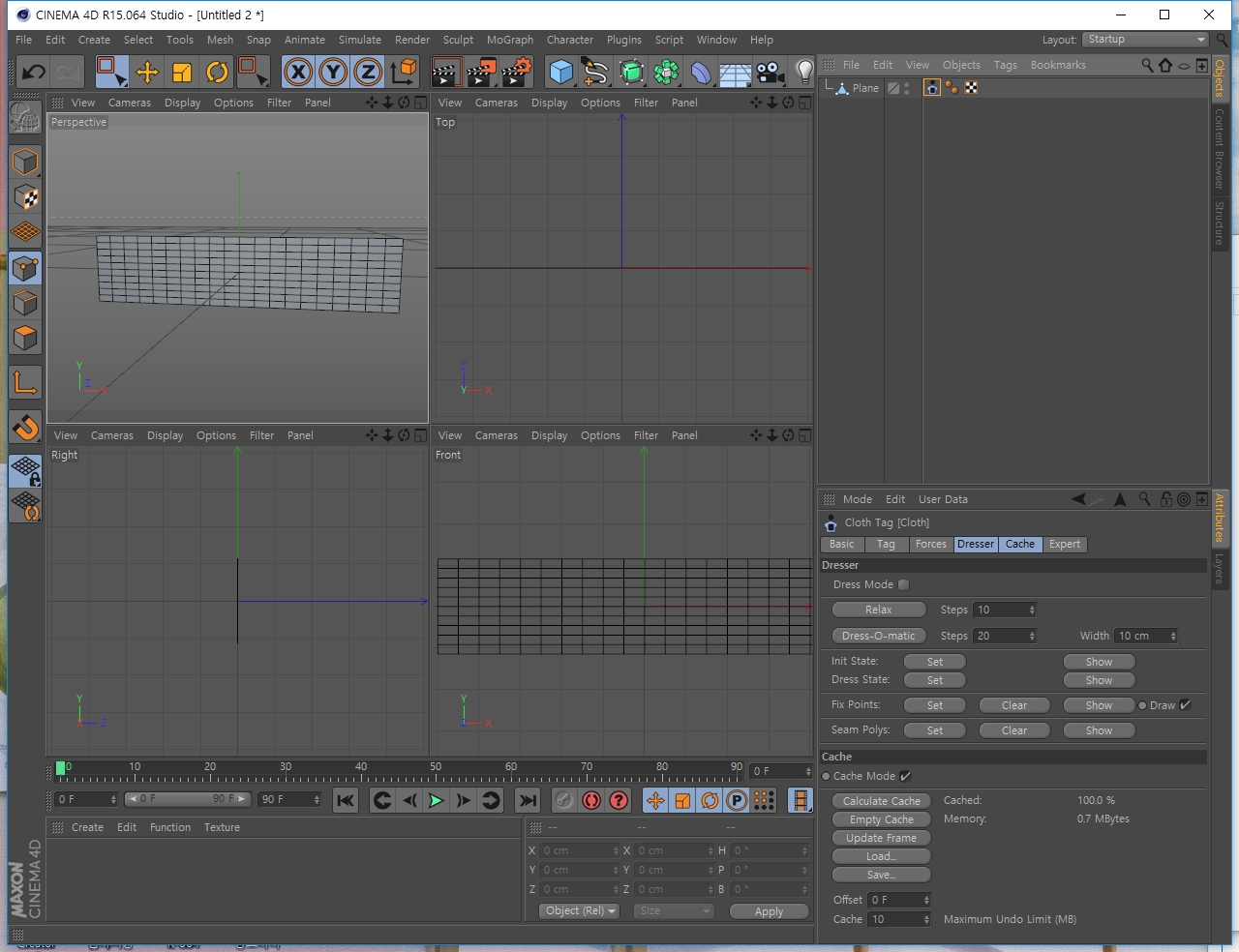
Task: Select the Scale tool
Action: [182, 72]
